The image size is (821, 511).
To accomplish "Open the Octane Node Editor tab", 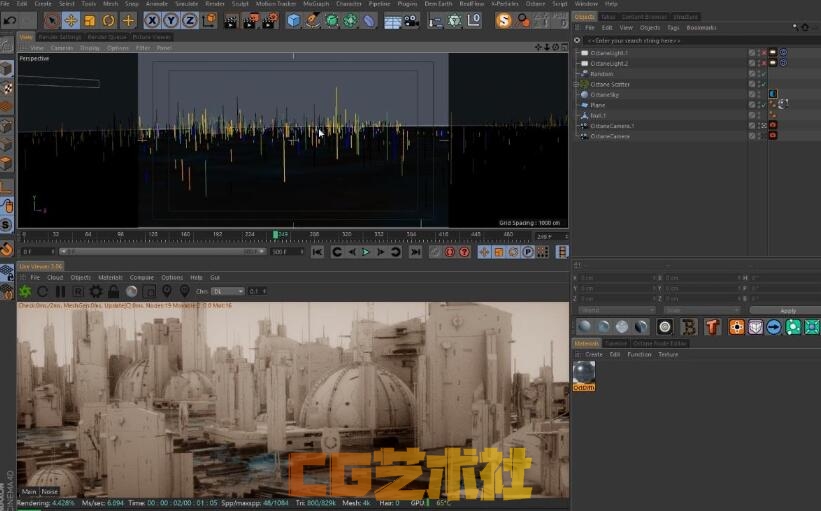I will tap(660, 343).
